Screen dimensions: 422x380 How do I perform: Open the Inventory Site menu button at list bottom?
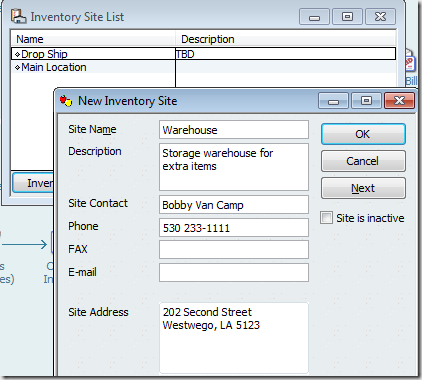pyautogui.click(x=33, y=183)
